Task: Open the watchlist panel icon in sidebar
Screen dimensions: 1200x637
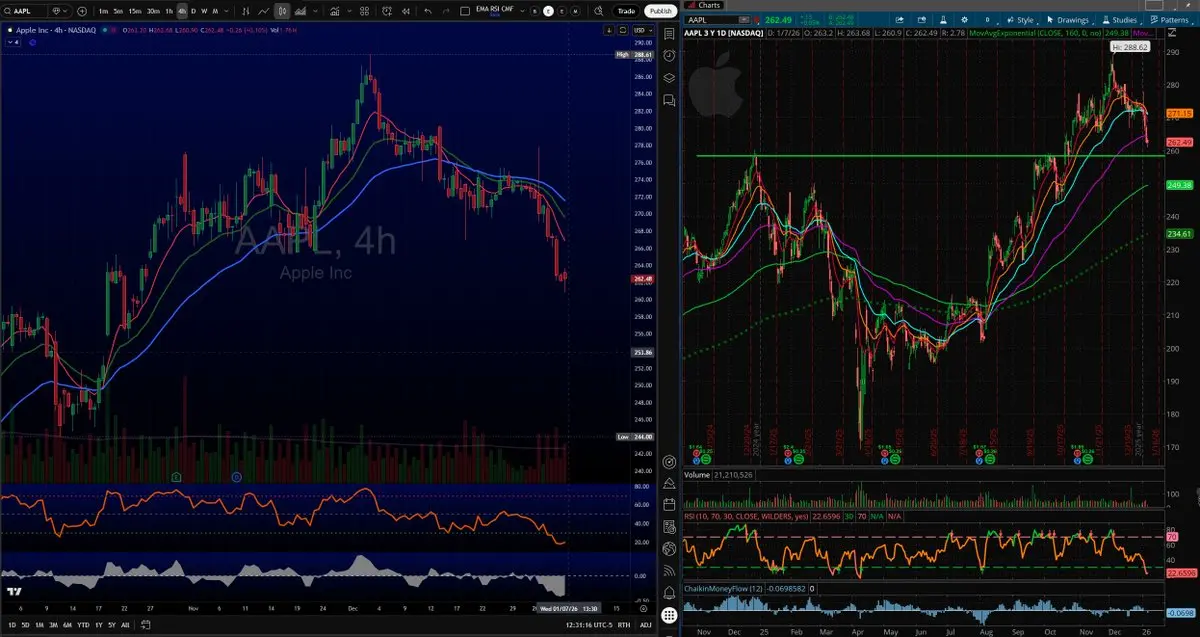Action: [x=669, y=34]
